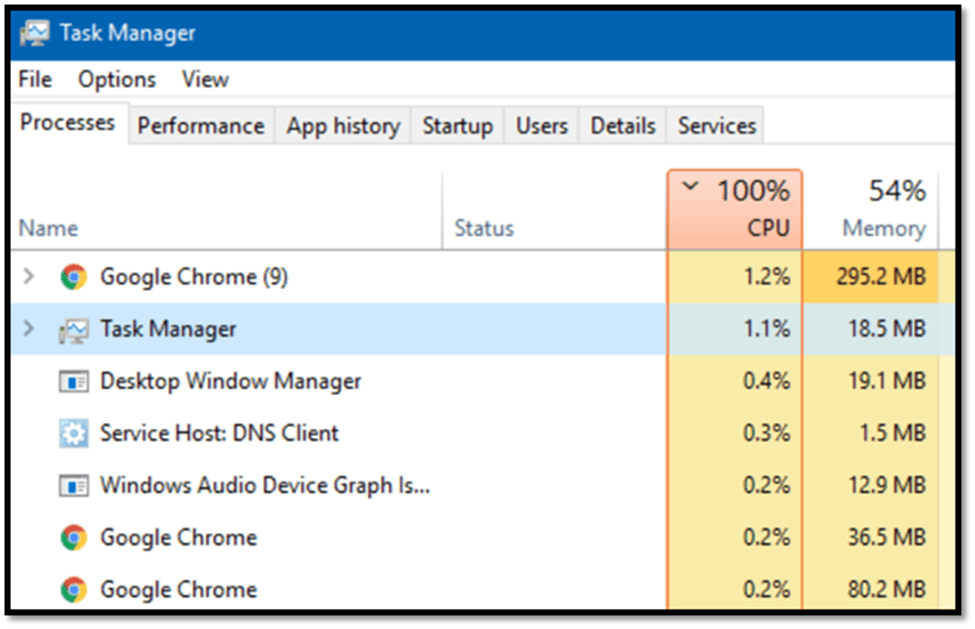Click the Google Chrome (9) app icon
This screenshot has width=975, height=629.
[x=73, y=277]
